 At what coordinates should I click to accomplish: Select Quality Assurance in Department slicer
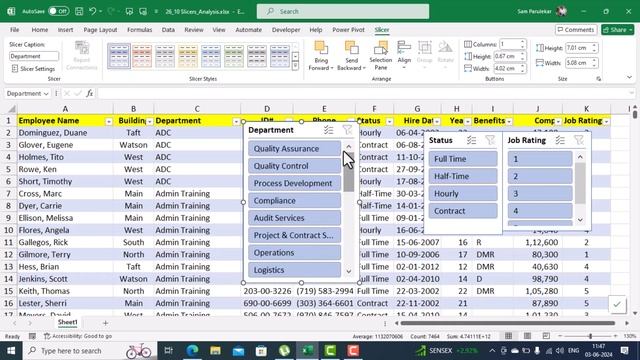pos(294,149)
